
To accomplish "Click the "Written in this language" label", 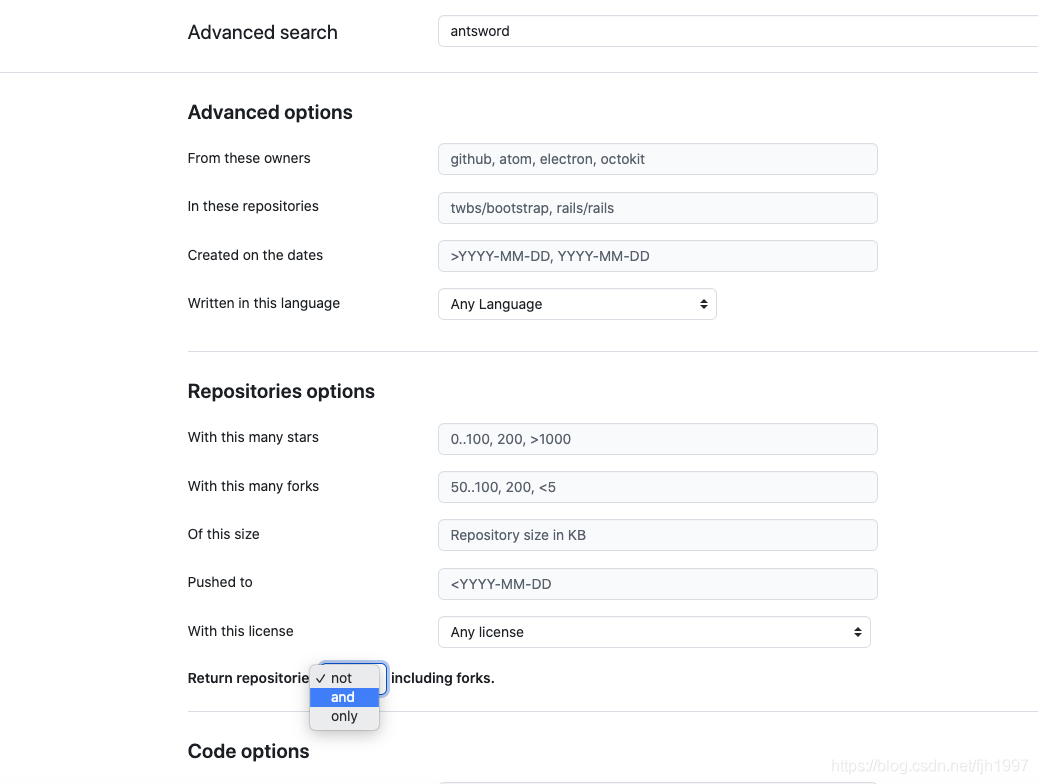I will [x=263, y=303].
